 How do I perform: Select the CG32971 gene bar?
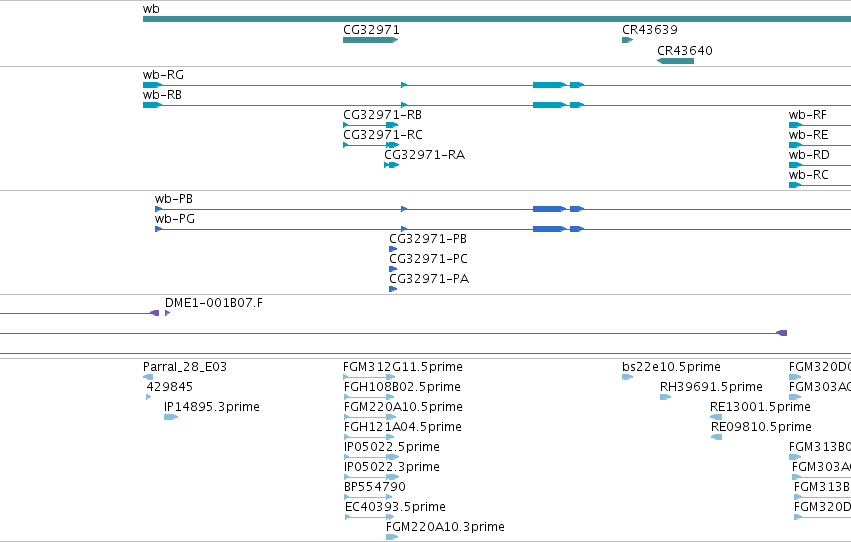pyautogui.click(x=371, y=40)
